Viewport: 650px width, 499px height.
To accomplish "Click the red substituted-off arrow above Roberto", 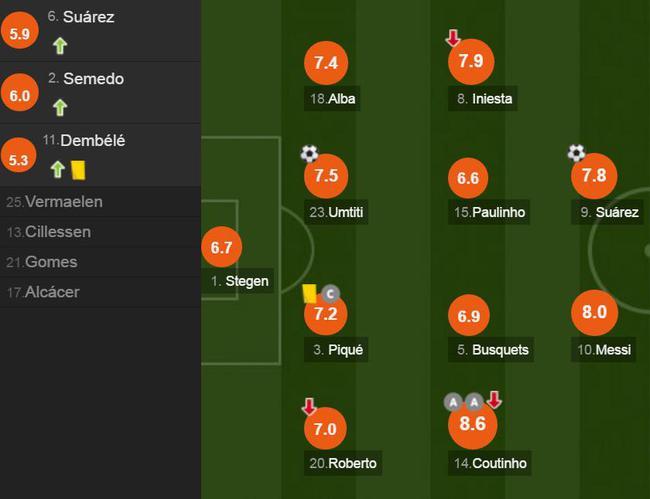I will pyautogui.click(x=309, y=407).
